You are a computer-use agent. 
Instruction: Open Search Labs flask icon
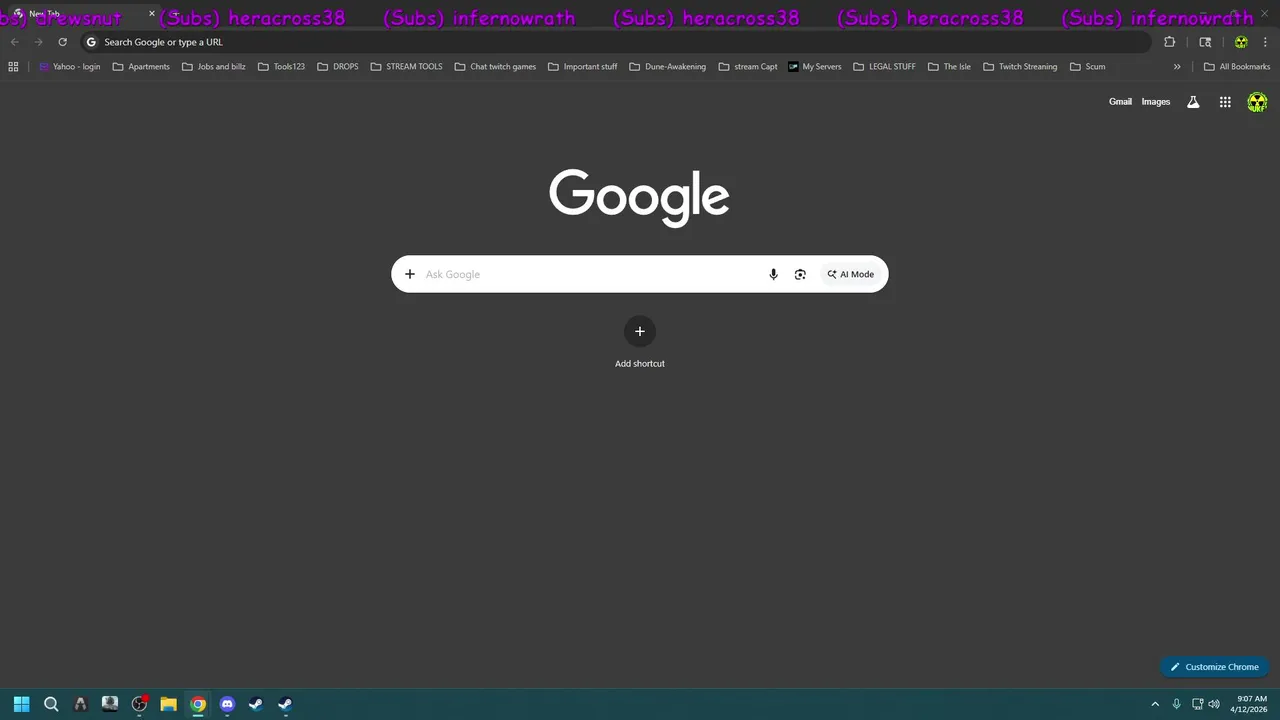1193,102
